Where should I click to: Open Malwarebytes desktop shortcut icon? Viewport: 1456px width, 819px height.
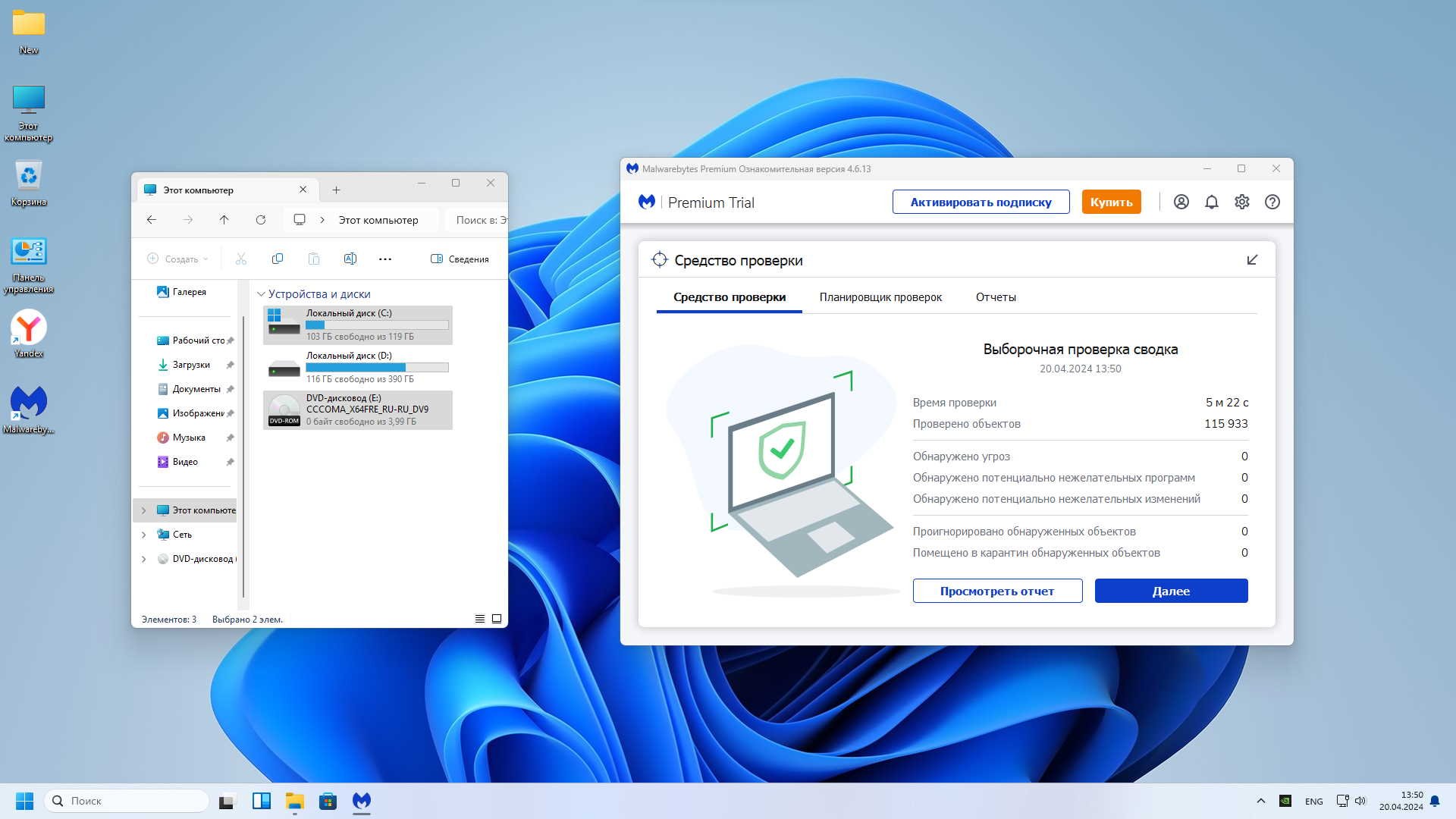coord(28,404)
